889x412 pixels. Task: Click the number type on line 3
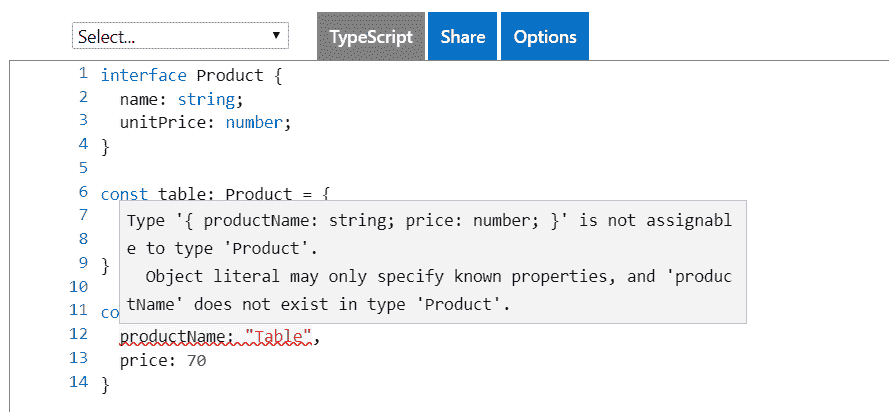[254, 122]
